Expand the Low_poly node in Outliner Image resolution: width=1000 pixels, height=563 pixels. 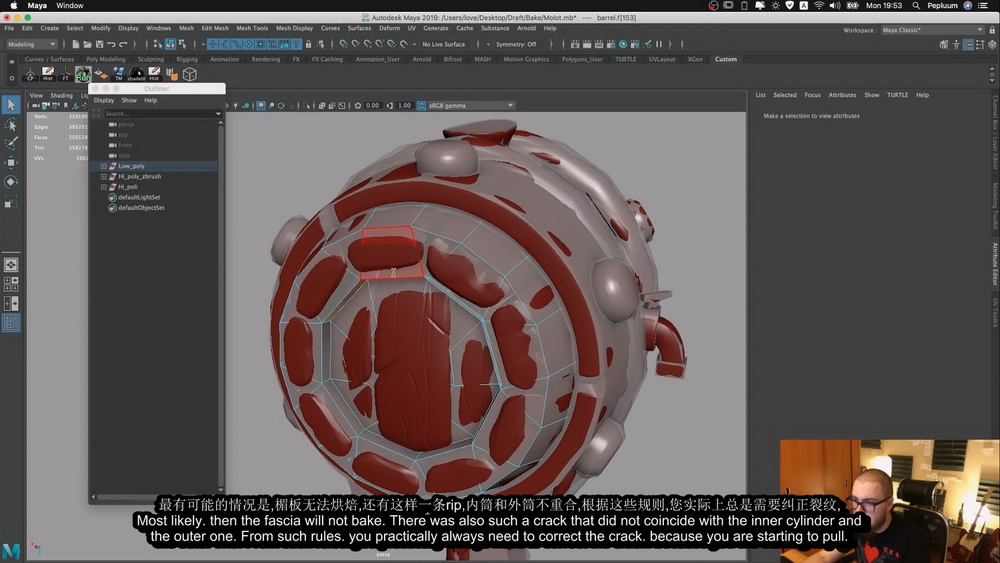point(103,166)
